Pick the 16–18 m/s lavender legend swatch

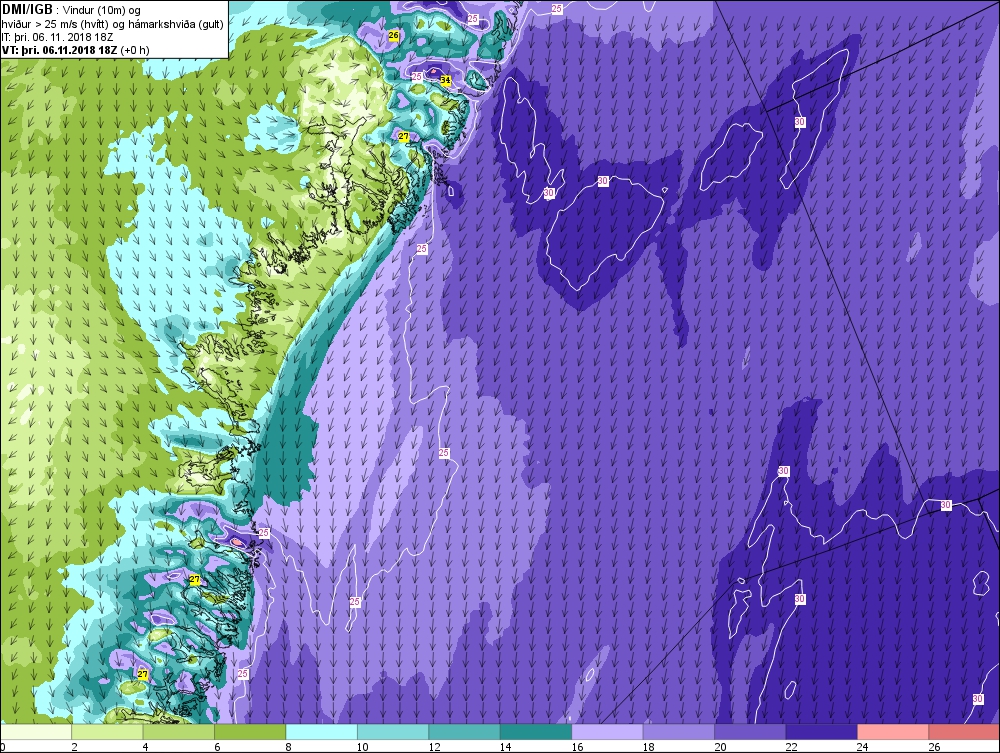click(x=607, y=732)
